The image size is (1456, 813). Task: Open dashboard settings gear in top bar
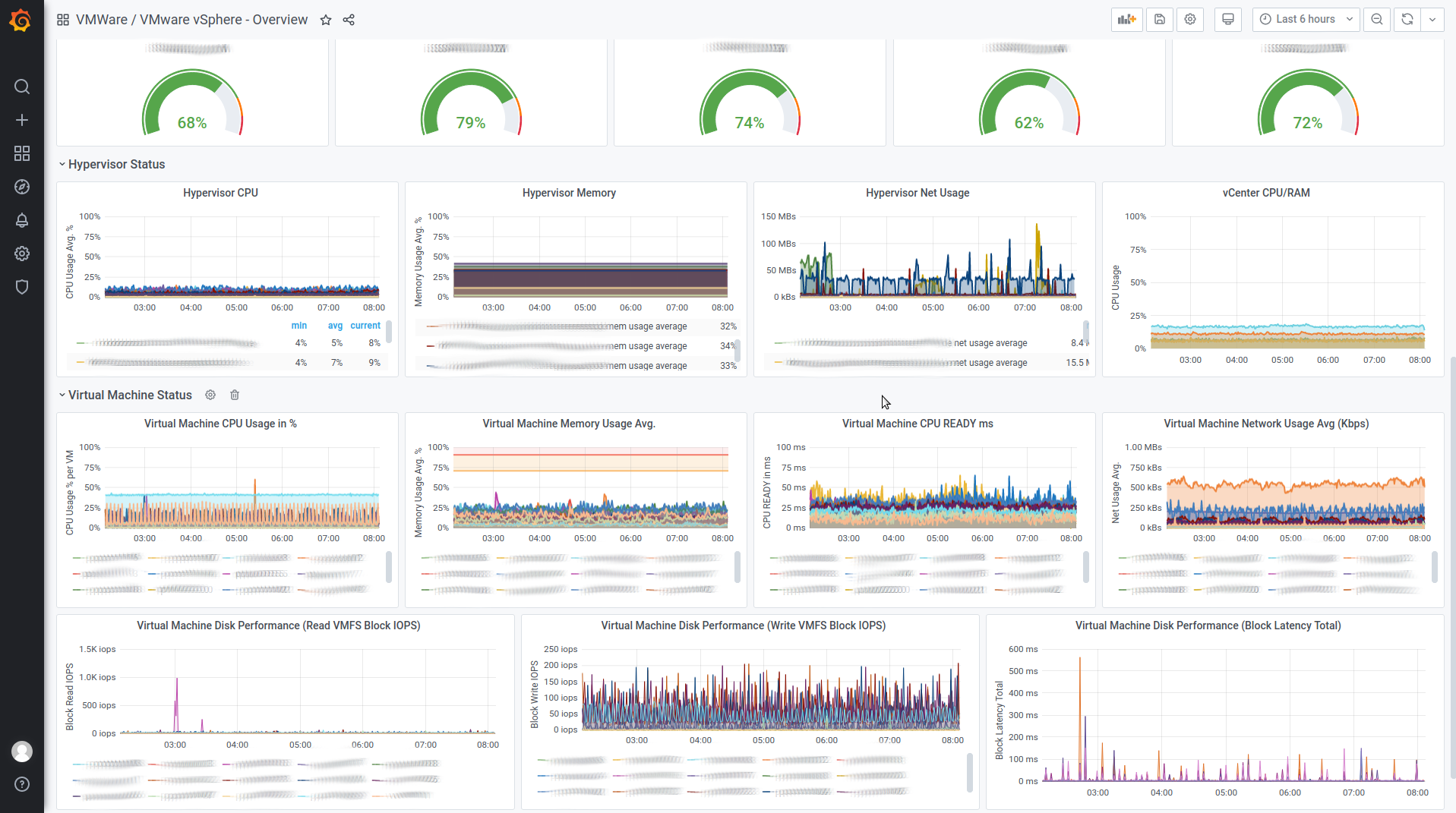pyautogui.click(x=1189, y=20)
